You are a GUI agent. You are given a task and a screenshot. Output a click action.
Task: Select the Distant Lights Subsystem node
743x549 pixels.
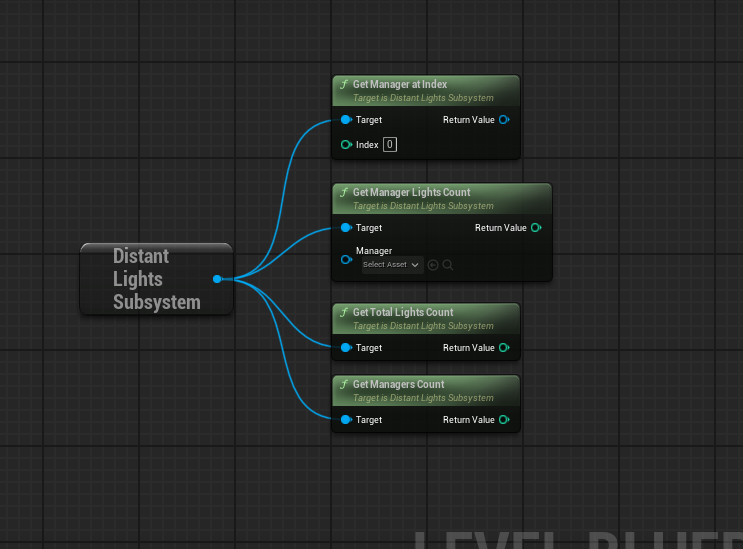coord(156,279)
